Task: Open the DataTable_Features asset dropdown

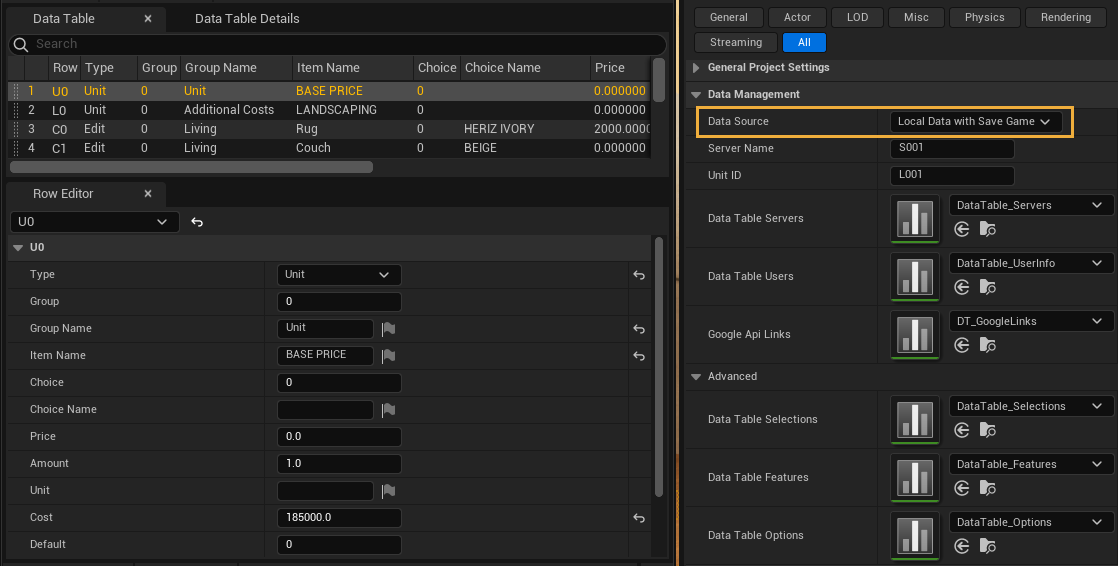Action: pos(1031,464)
